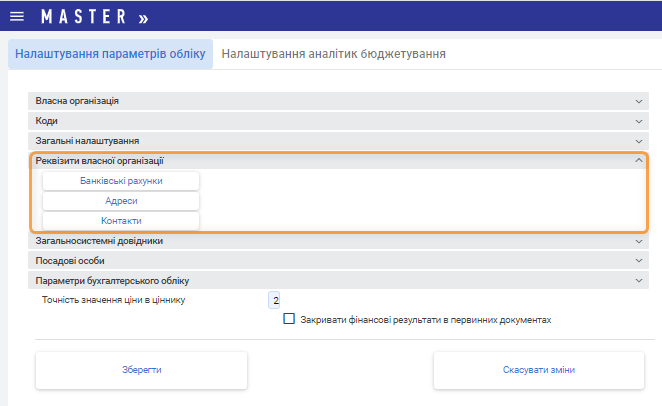The image size is (662, 406).
Task: Open Банківські рахунки
Action: (121, 181)
